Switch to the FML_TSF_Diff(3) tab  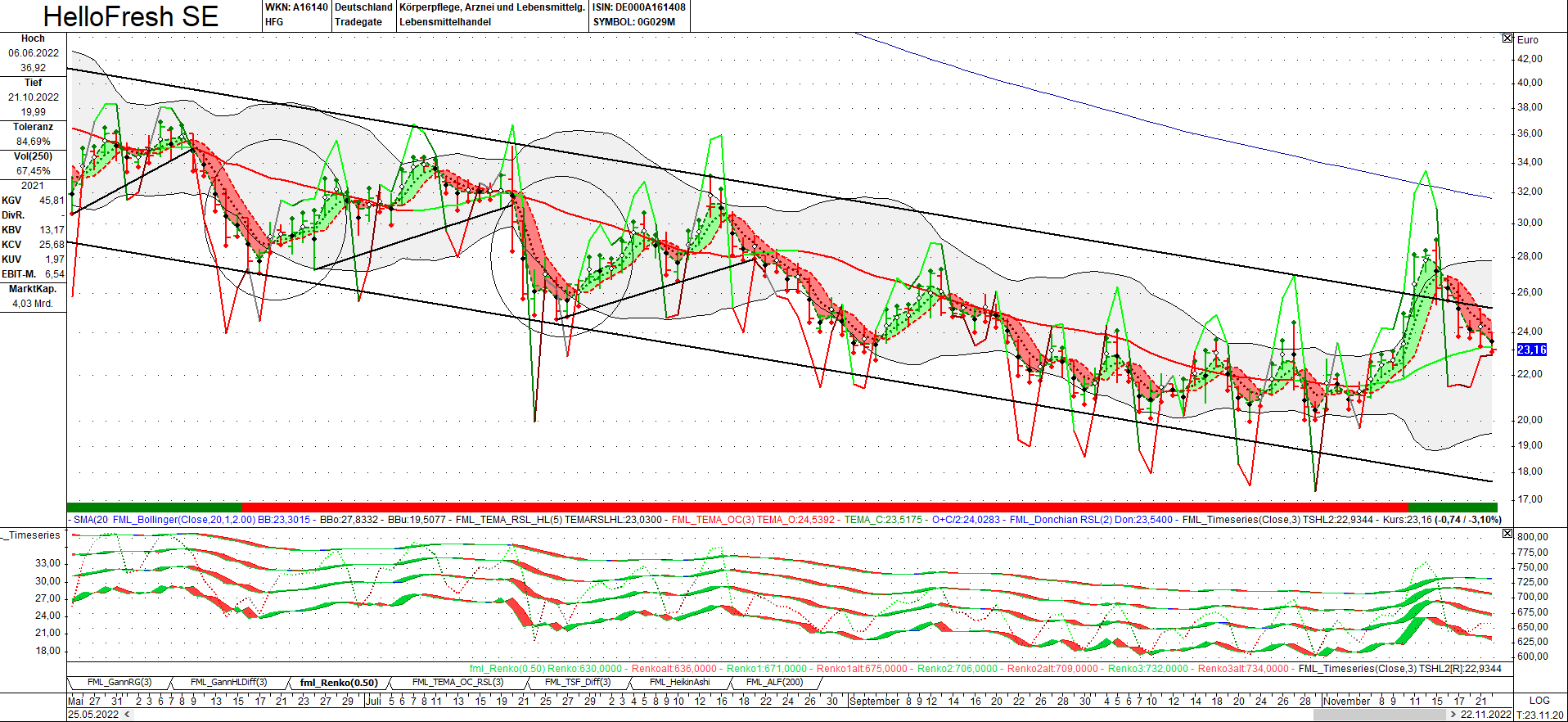pyautogui.click(x=578, y=683)
